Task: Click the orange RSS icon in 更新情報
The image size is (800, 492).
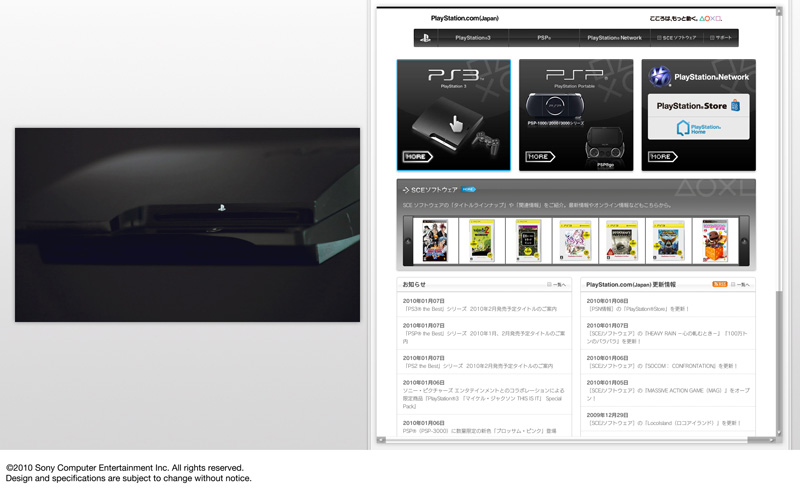Action: (x=719, y=285)
